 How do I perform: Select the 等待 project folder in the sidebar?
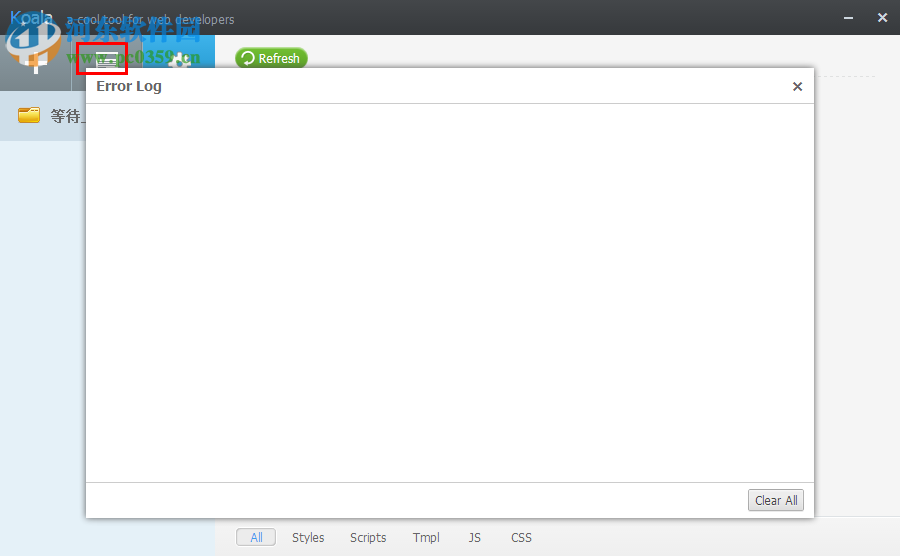pyautogui.click(x=43, y=116)
